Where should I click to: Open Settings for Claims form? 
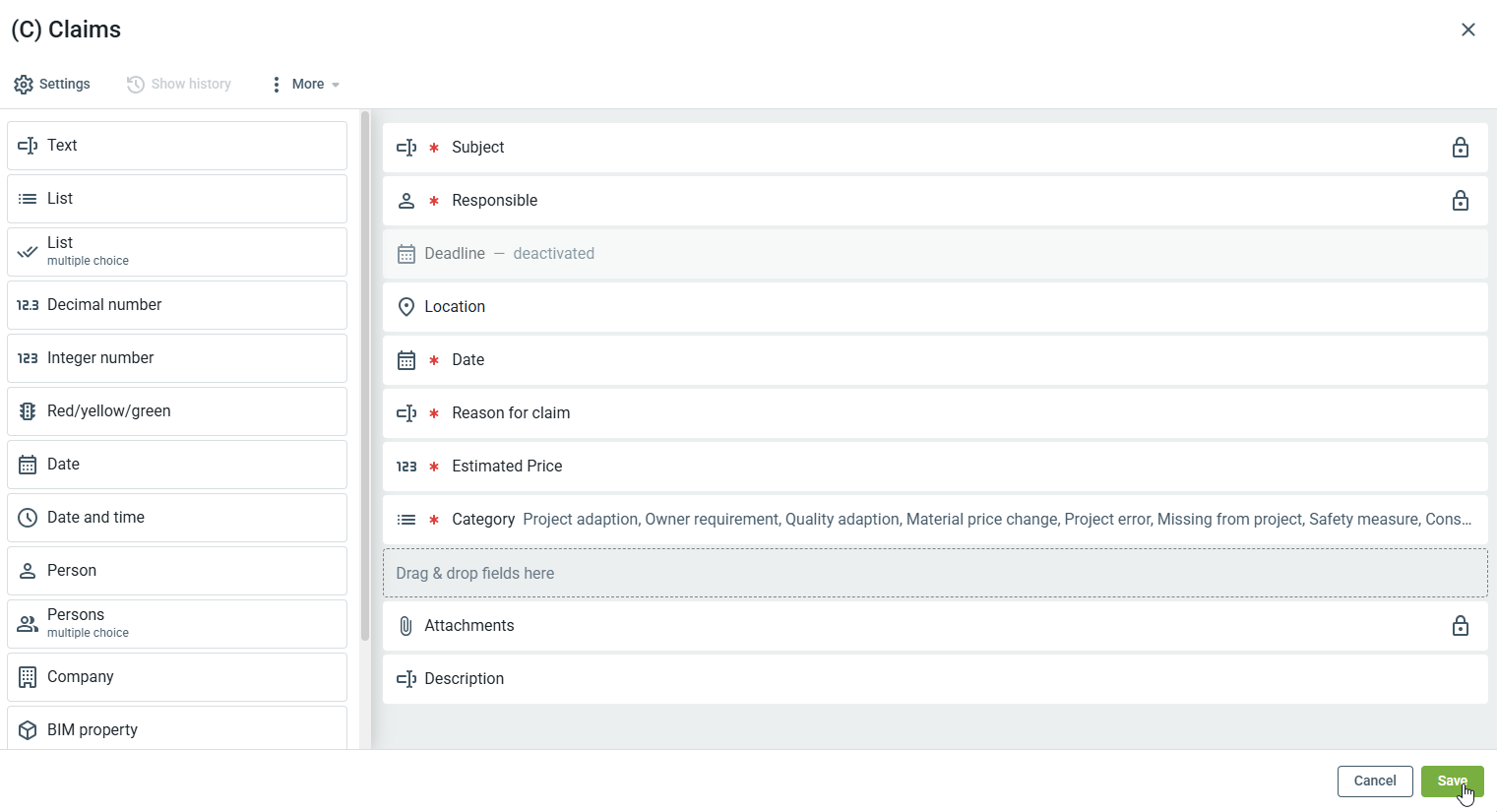click(x=52, y=85)
